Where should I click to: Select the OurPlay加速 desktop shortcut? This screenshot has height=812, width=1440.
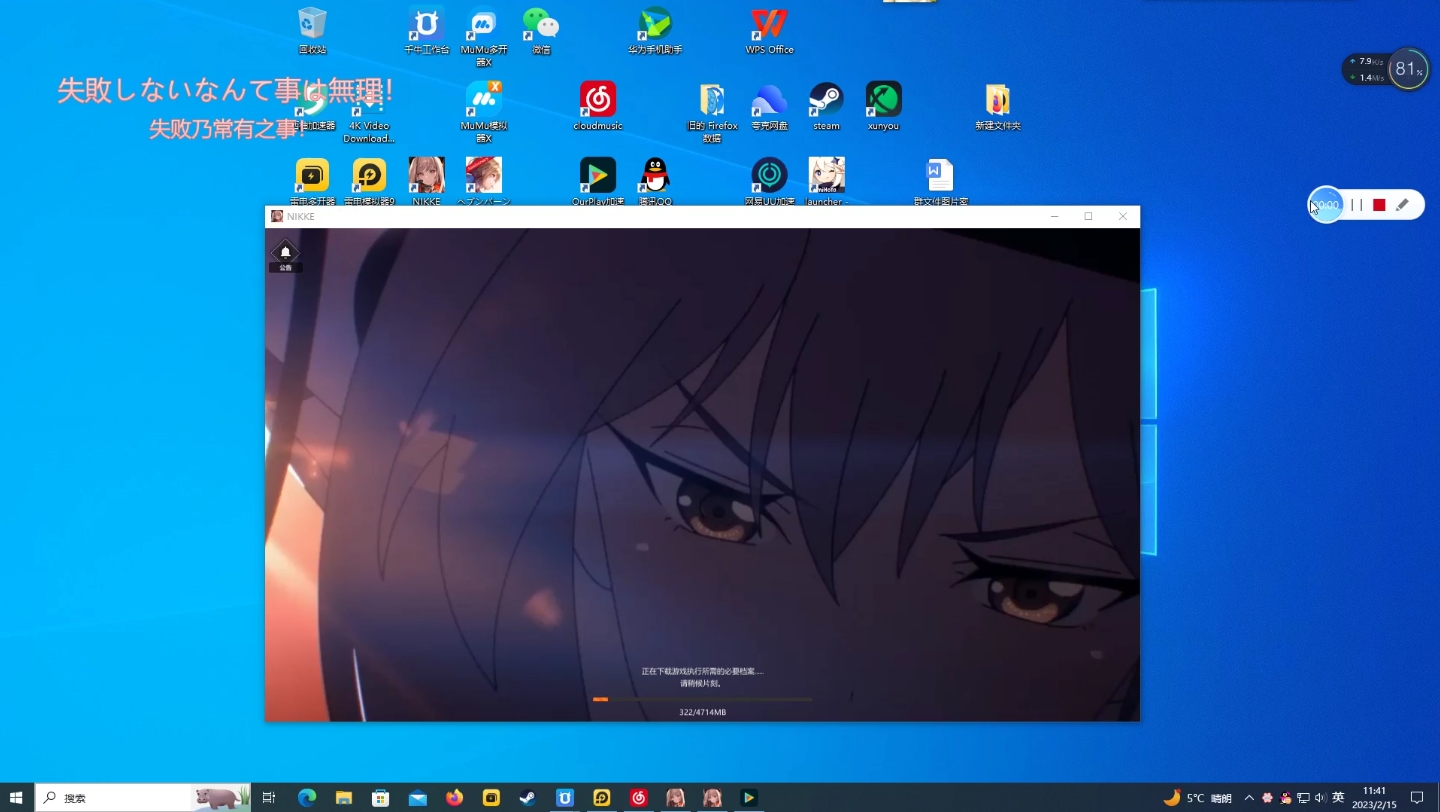pyautogui.click(x=598, y=182)
